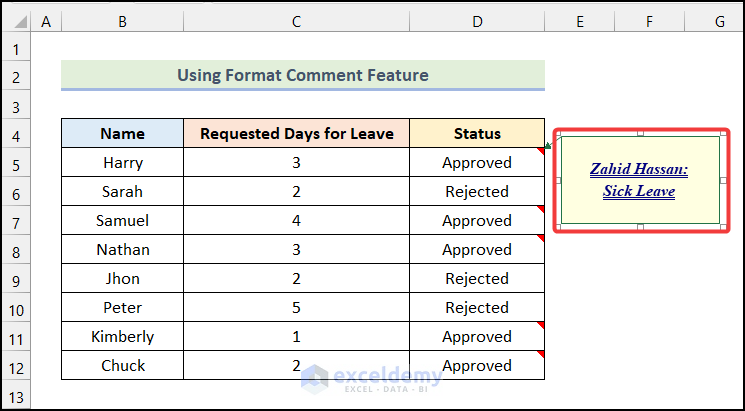Click the comment box's bottom-middle resize handle
The width and height of the screenshot is (745, 411).
640,227
